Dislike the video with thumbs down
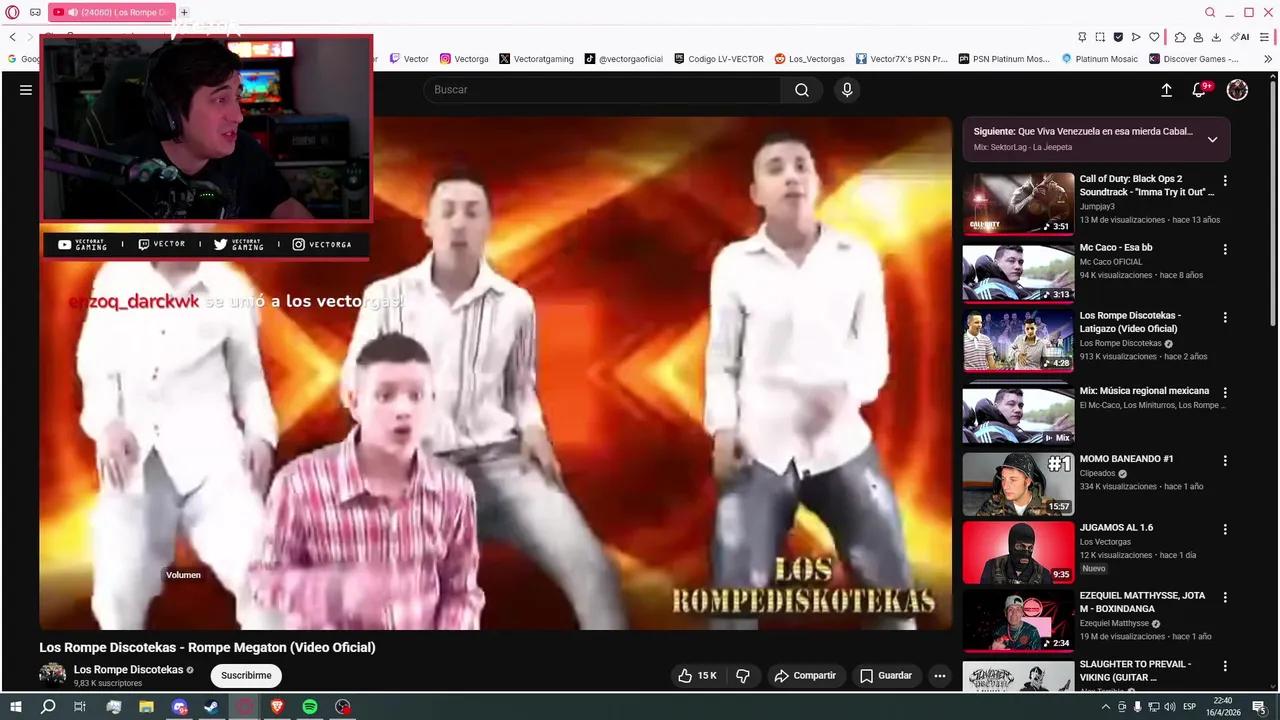The height and width of the screenshot is (720, 1280). tap(743, 676)
